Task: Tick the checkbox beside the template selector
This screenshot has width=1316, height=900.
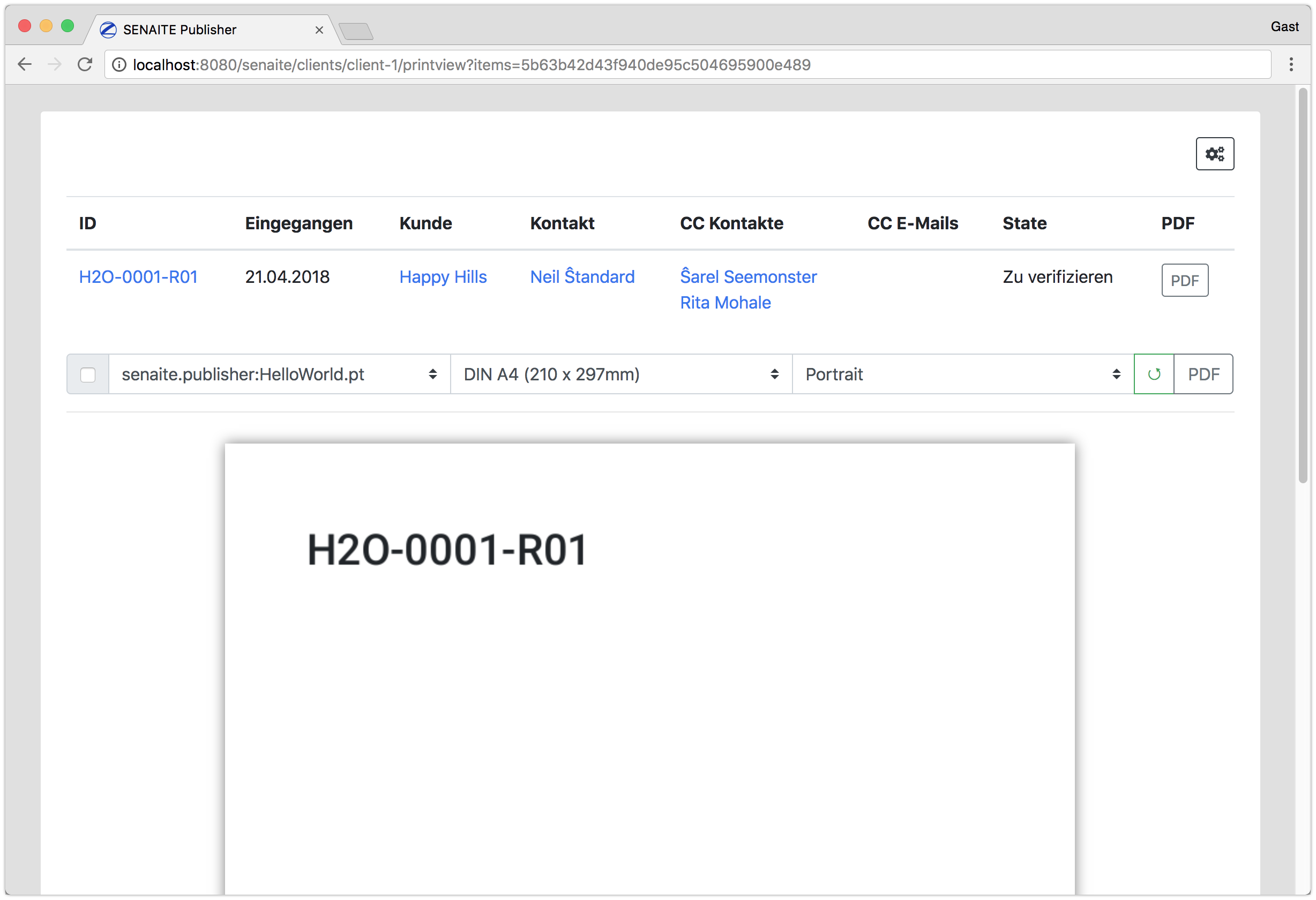Action: [x=88, y=374]
